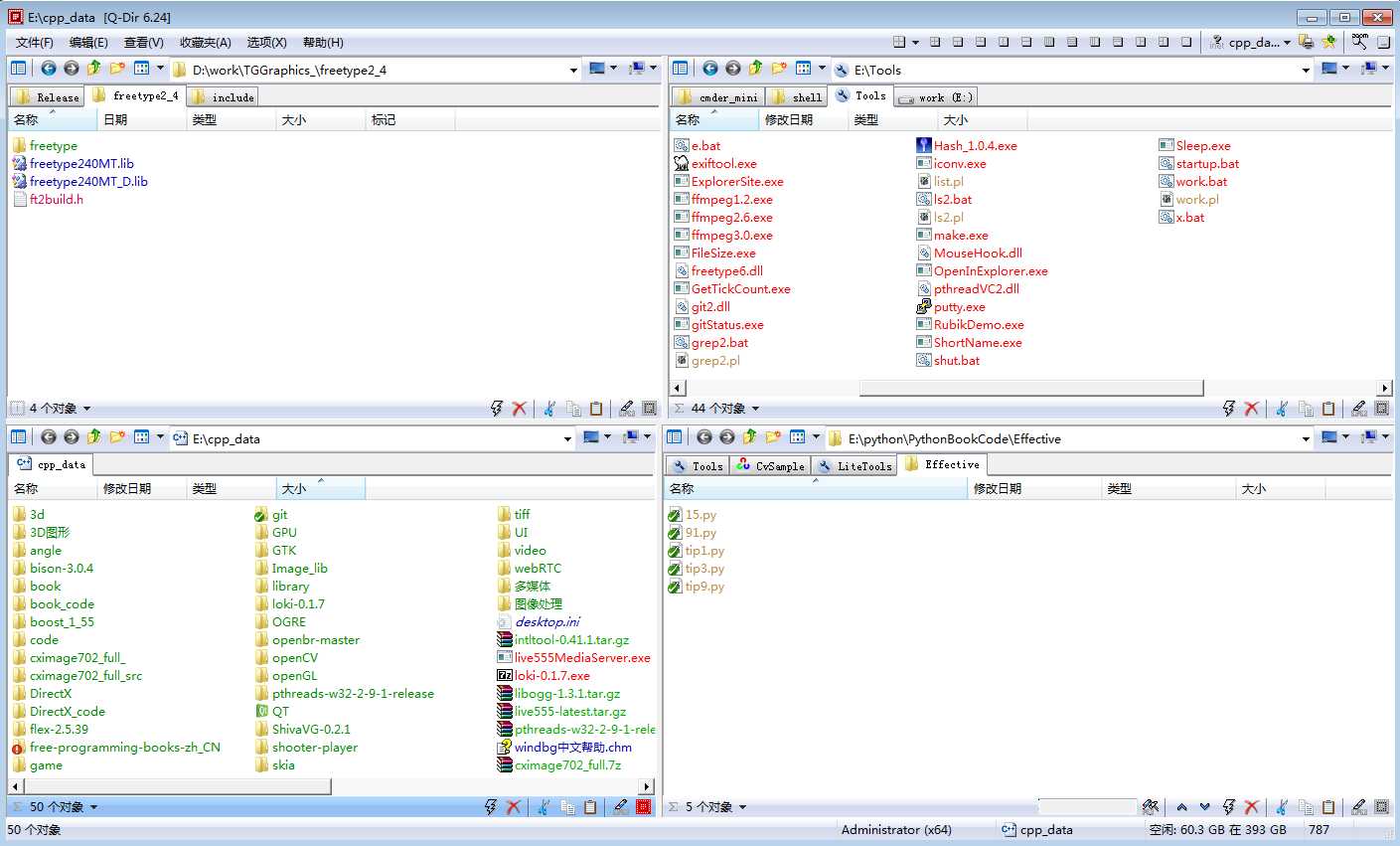This screenshot has width=1400, height=846.
Task: Sort by 标记 column in freetype2_4 pane
Action: (409, 119)
